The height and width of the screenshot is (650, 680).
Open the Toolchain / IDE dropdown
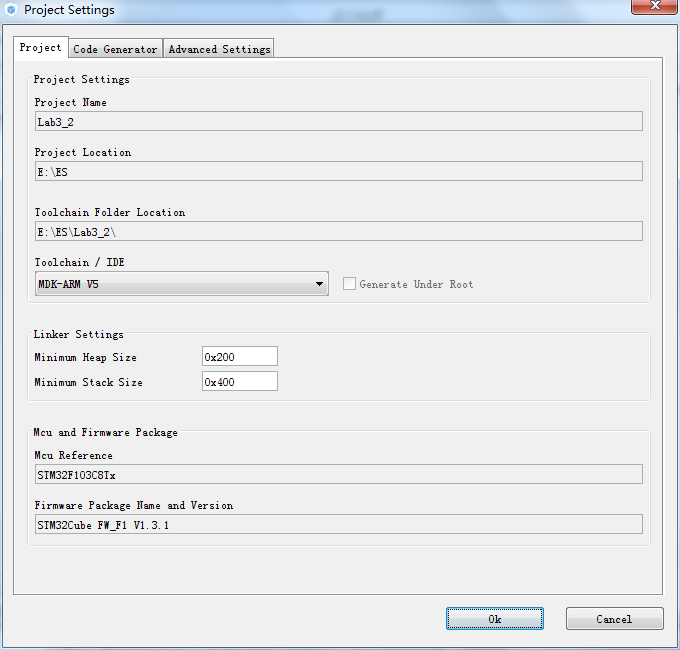pyautogui.click(x=180, y=284)
